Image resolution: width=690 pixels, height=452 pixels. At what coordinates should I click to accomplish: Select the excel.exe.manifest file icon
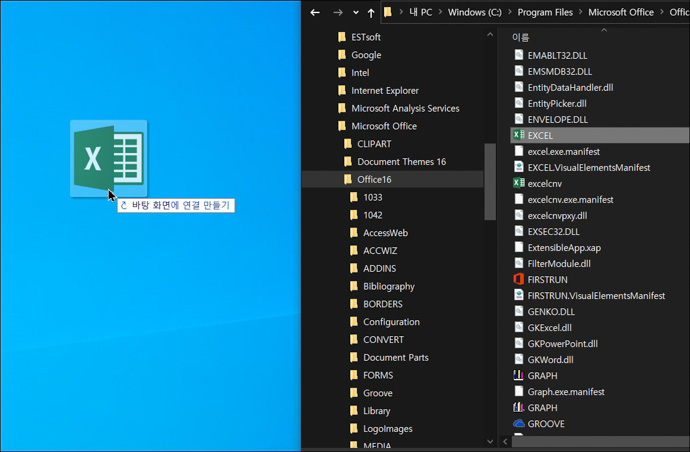point(519,151)
